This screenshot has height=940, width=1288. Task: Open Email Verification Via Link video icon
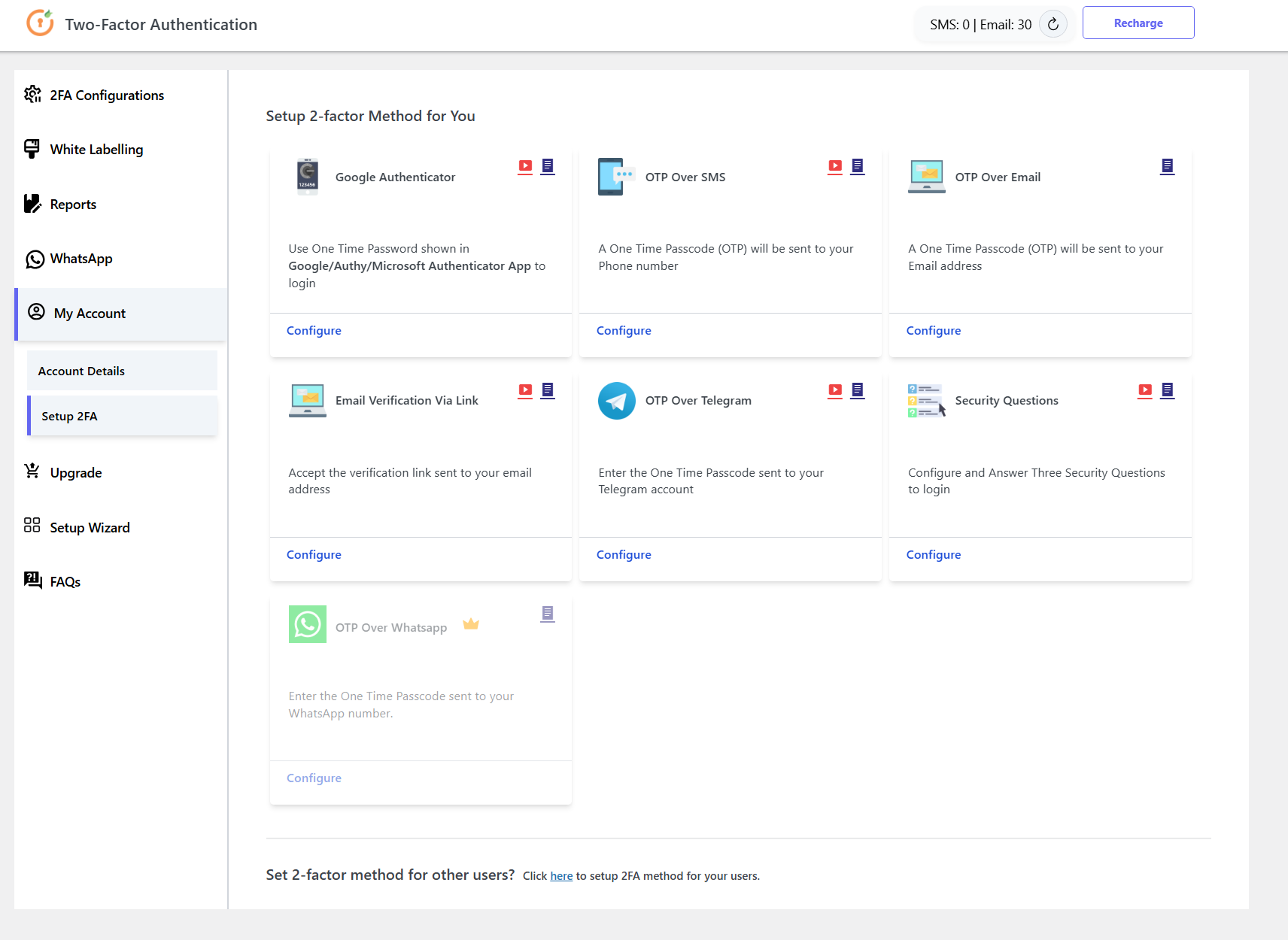[525, 390]
